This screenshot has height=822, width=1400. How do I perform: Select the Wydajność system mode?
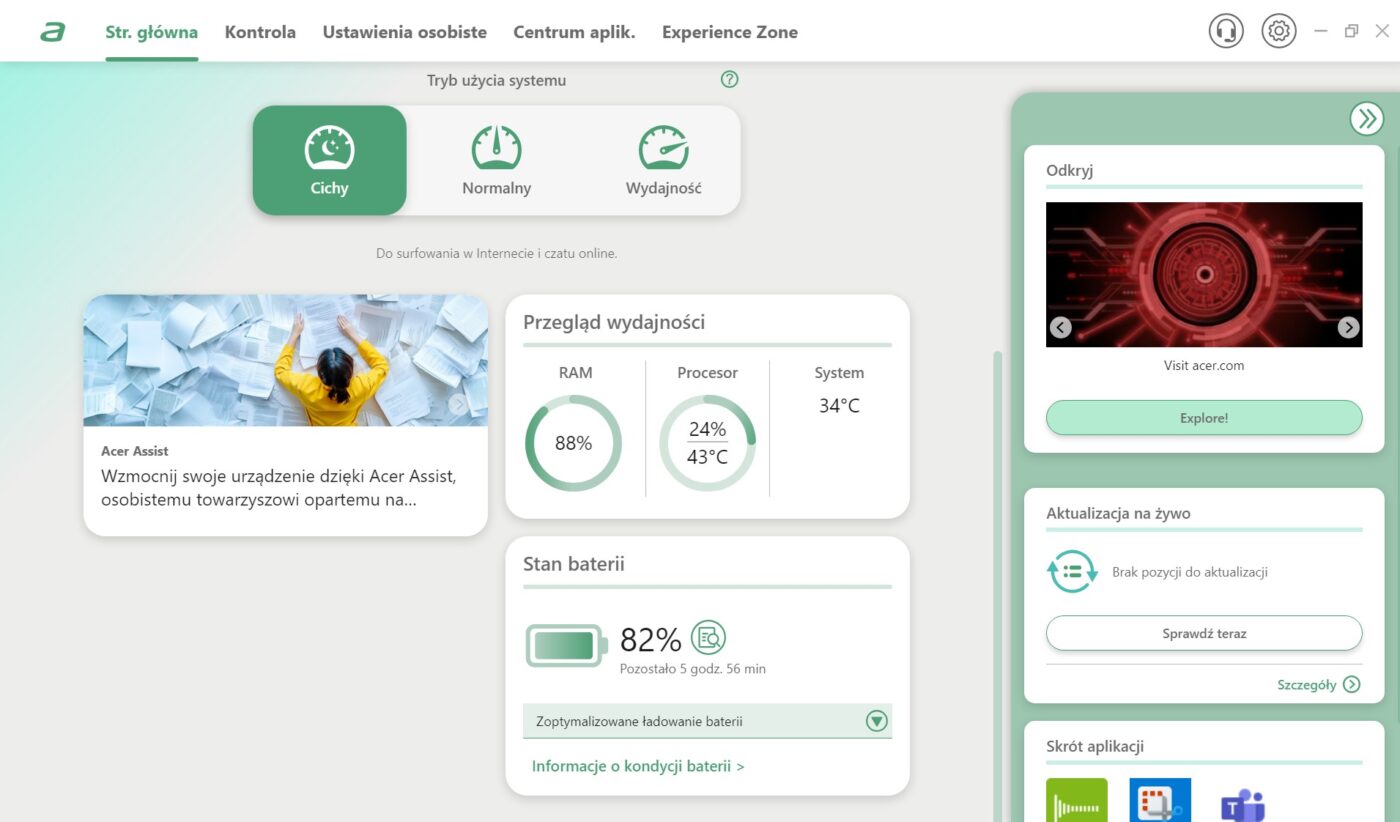coord(663,160)
